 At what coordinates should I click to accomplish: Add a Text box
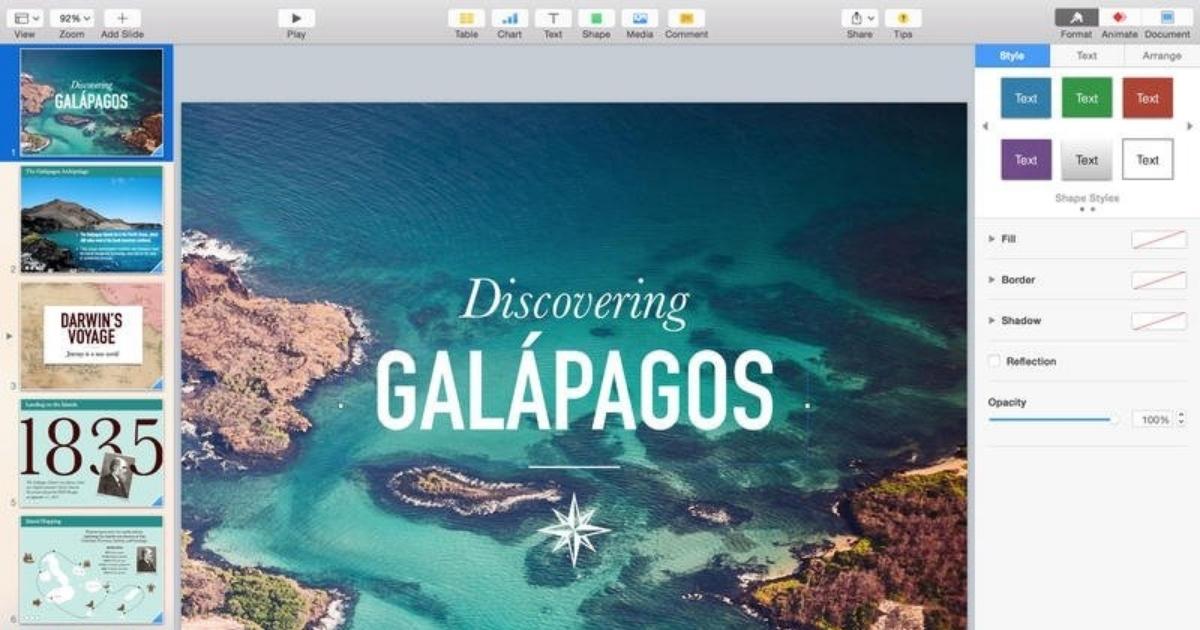coord(553,18)
